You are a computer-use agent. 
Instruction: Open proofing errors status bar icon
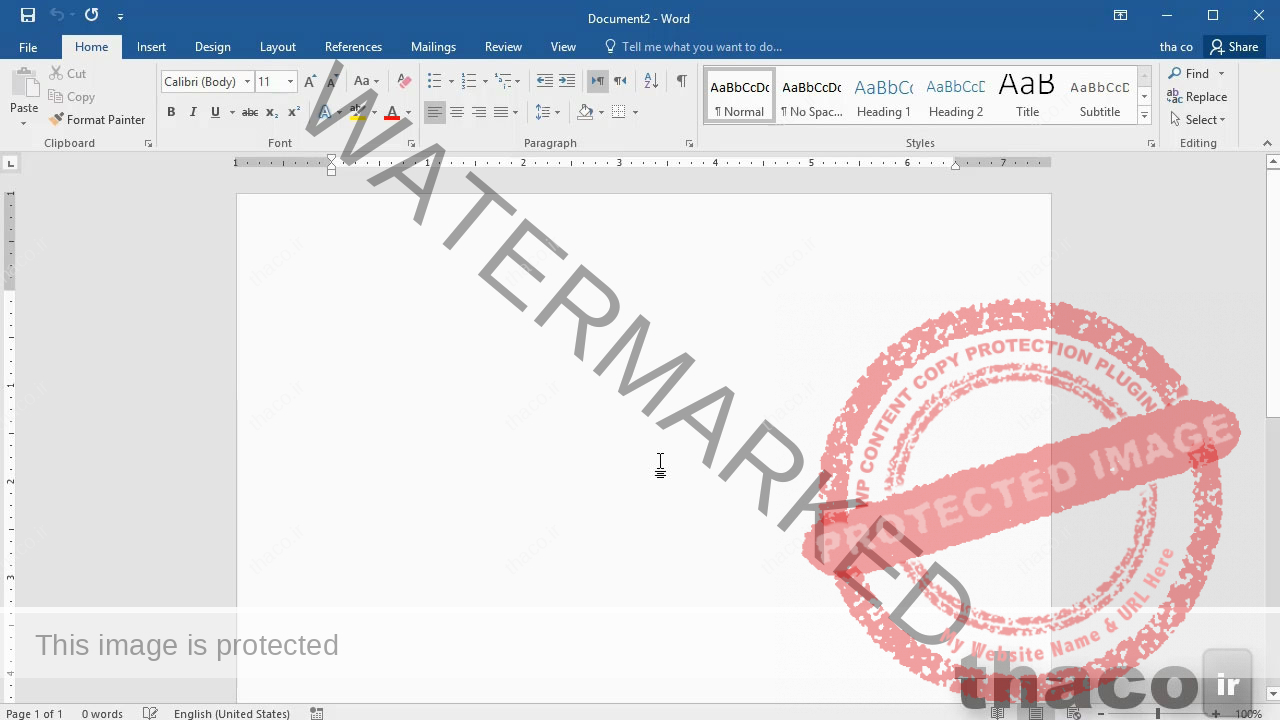(150, 713)
